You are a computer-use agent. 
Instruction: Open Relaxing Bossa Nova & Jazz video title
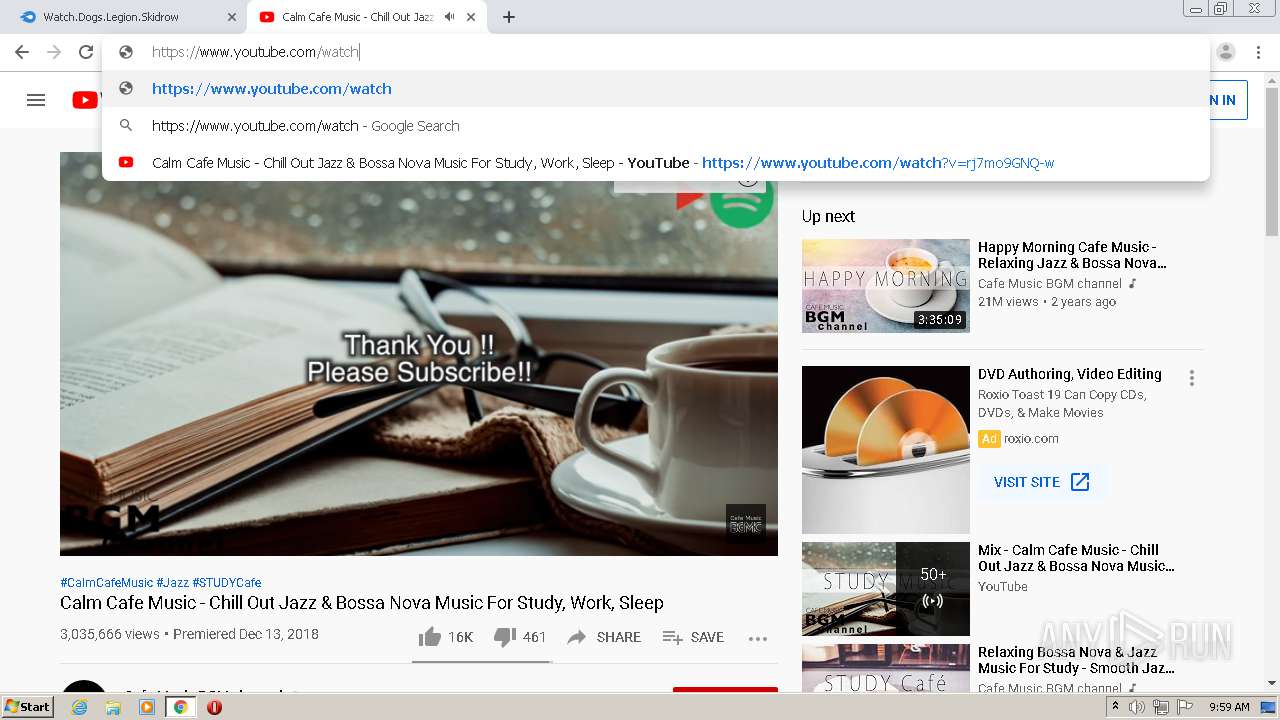[x=1076, y=660]
